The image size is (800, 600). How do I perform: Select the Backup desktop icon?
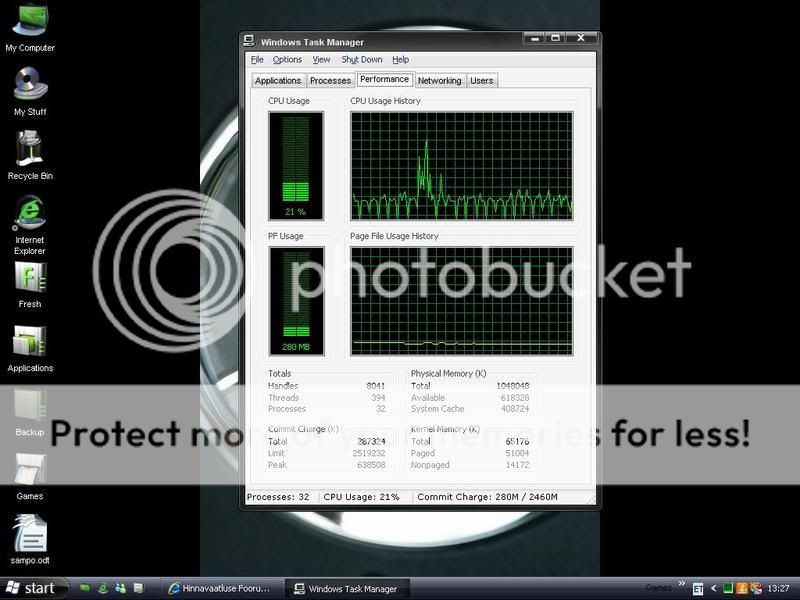[30, 412]
